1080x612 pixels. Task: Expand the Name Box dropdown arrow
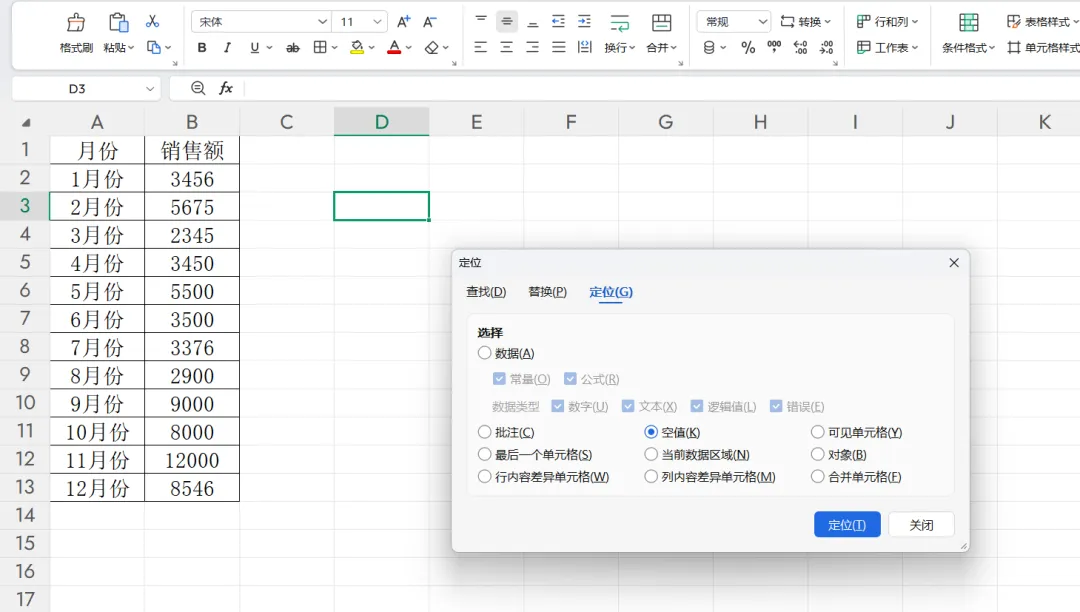pyautogui.click(x=149, y=89)
